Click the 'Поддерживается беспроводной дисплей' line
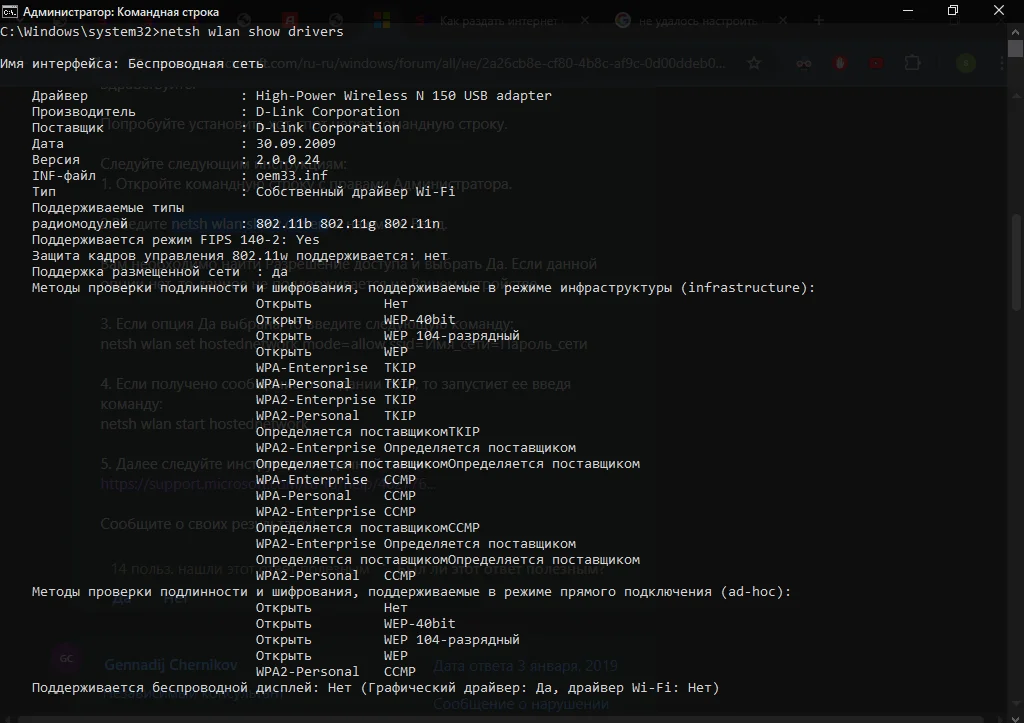This screenshot has width=1024, height=723. 375,688
